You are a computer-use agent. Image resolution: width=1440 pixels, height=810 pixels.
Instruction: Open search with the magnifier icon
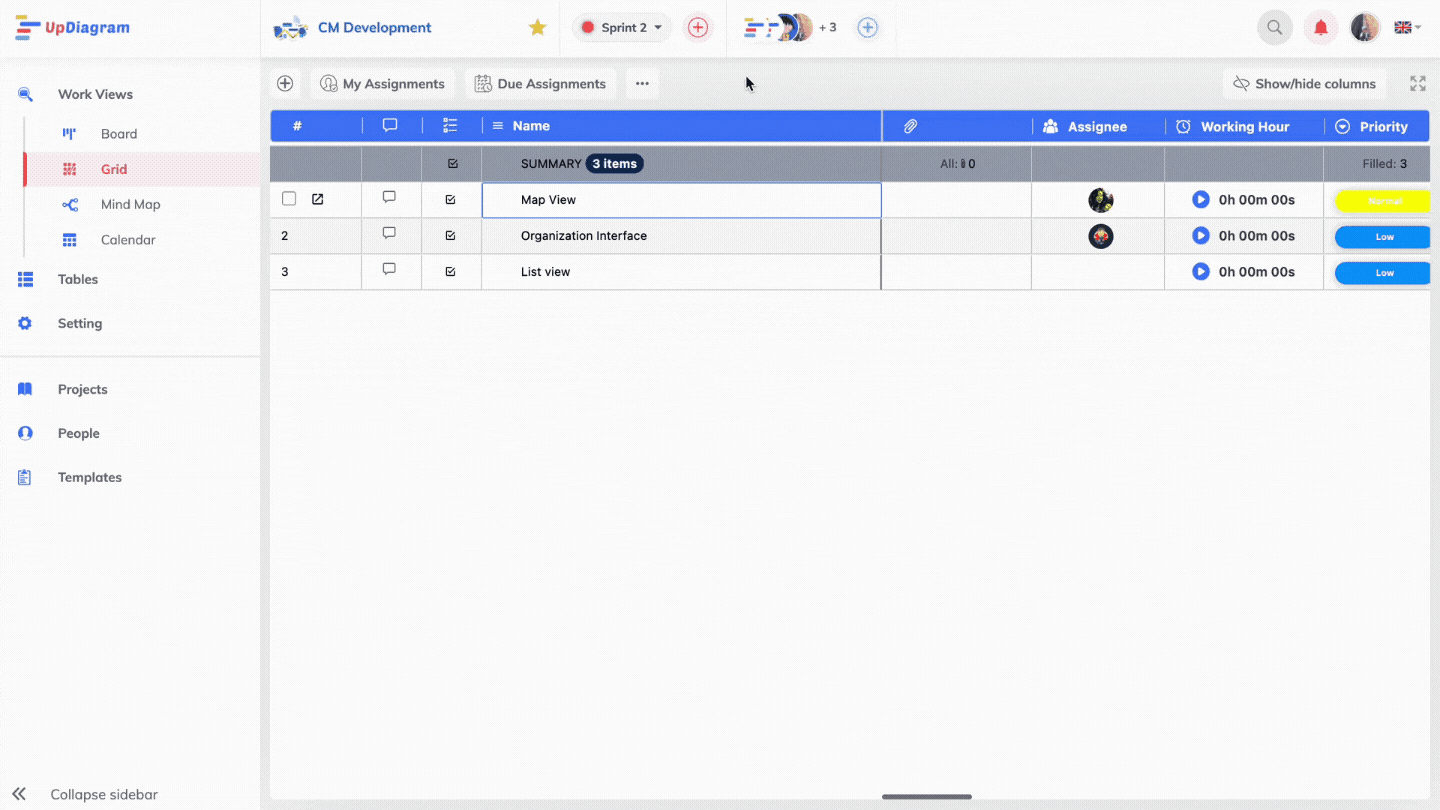point(1274,28)
